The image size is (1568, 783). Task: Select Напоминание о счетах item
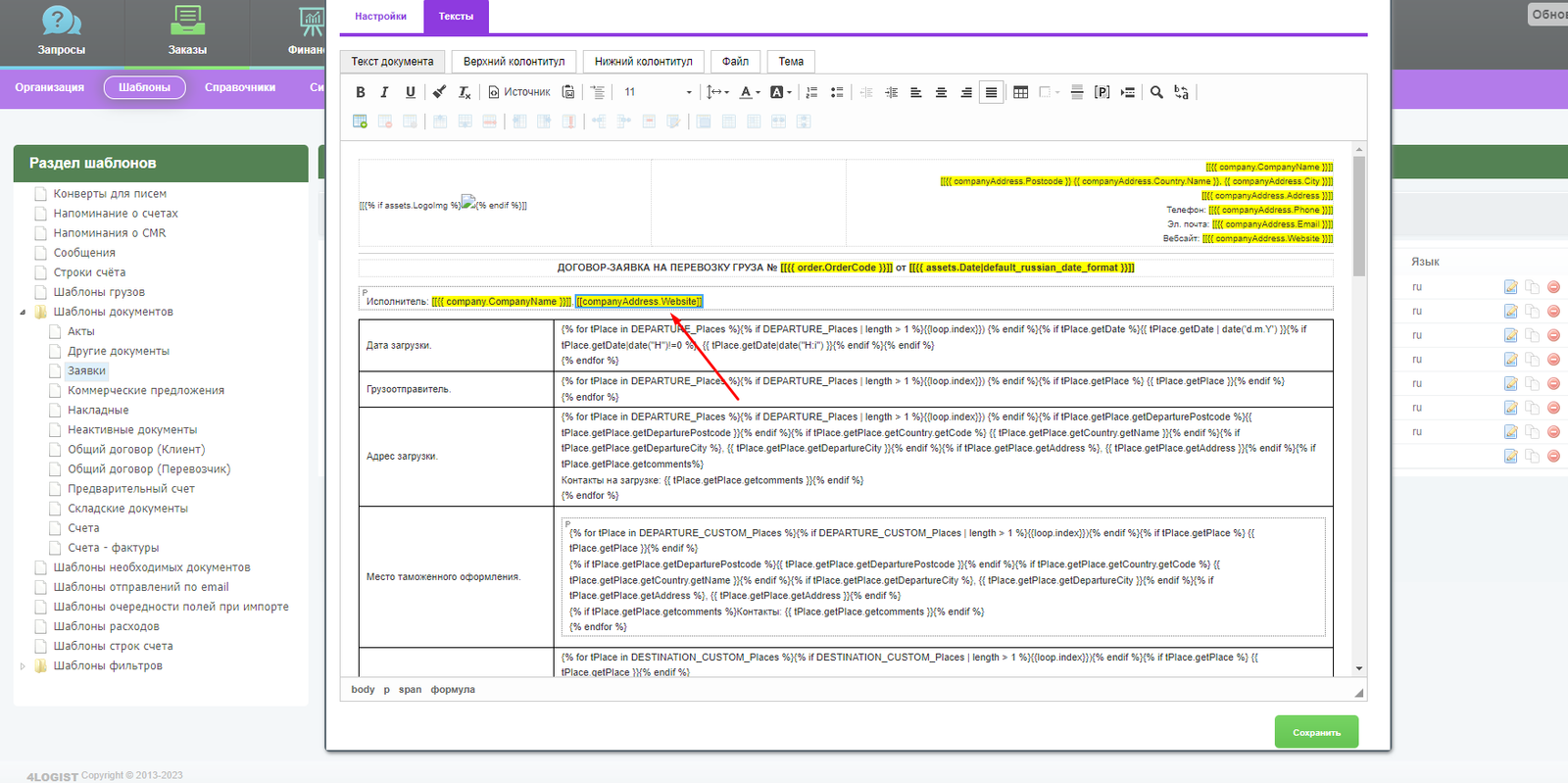coord(116,214)
